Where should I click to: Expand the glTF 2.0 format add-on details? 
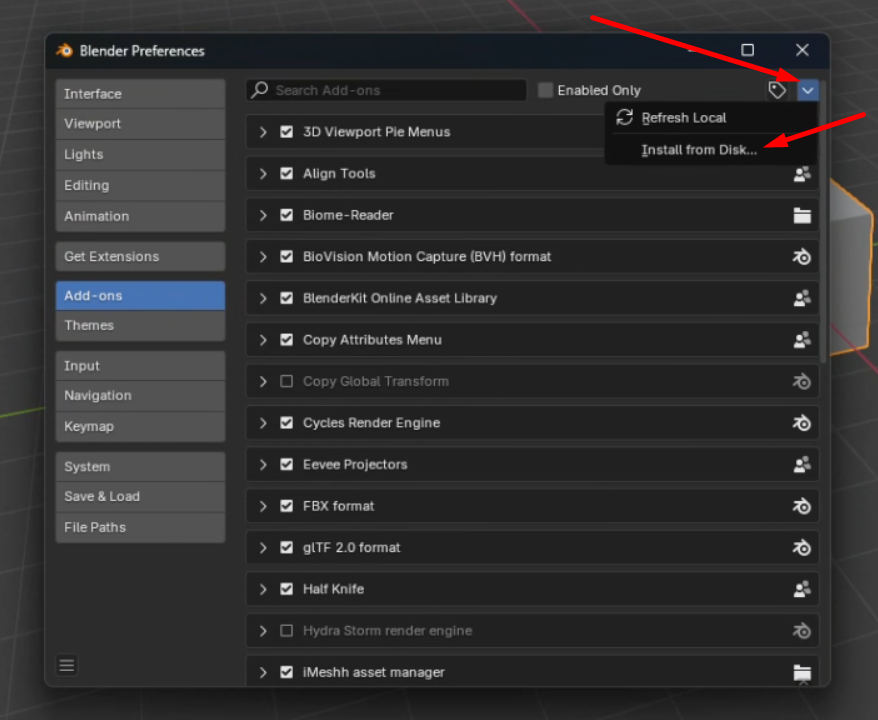tap(263, 548)
